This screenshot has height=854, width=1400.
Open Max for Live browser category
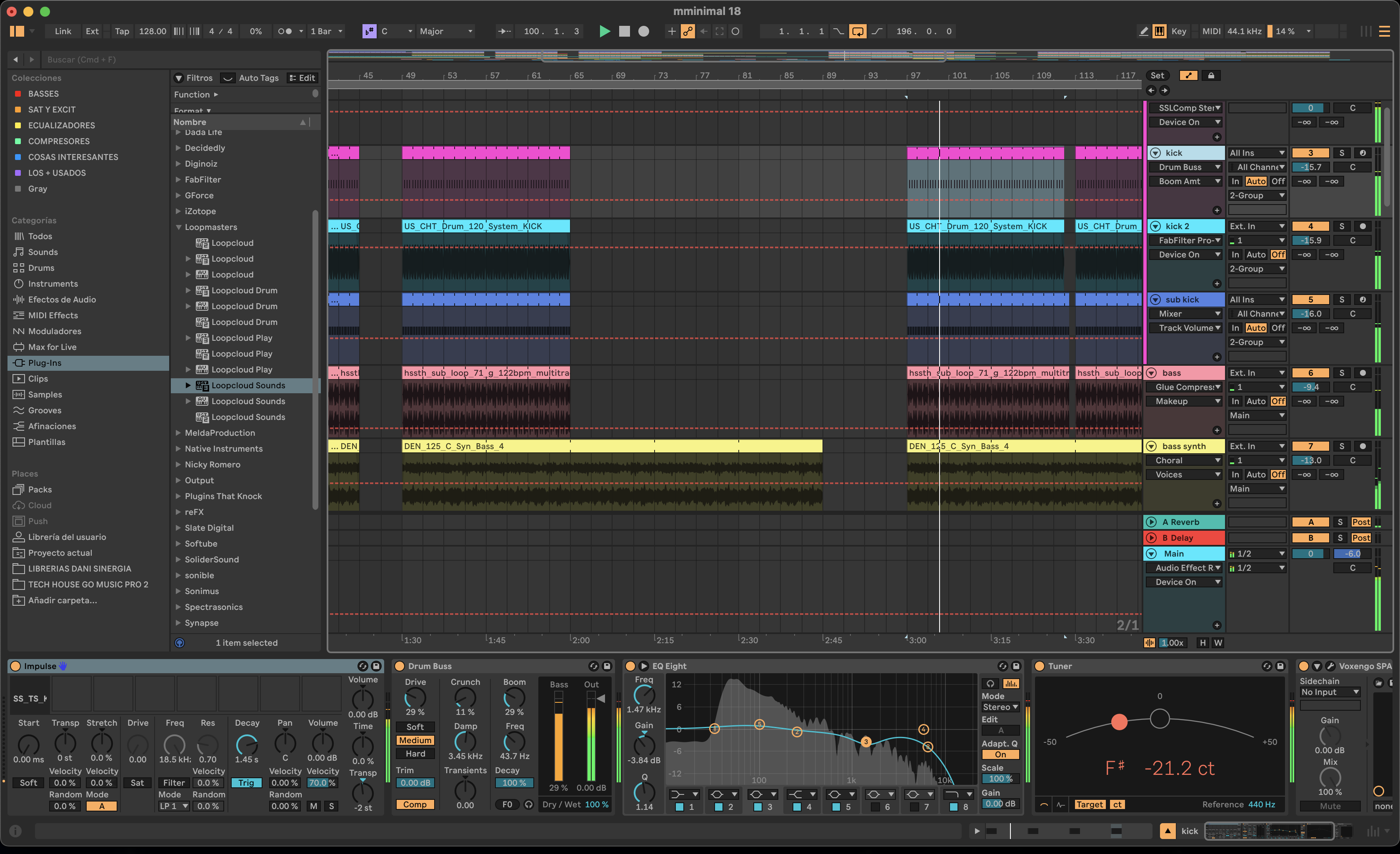(52, 347)
